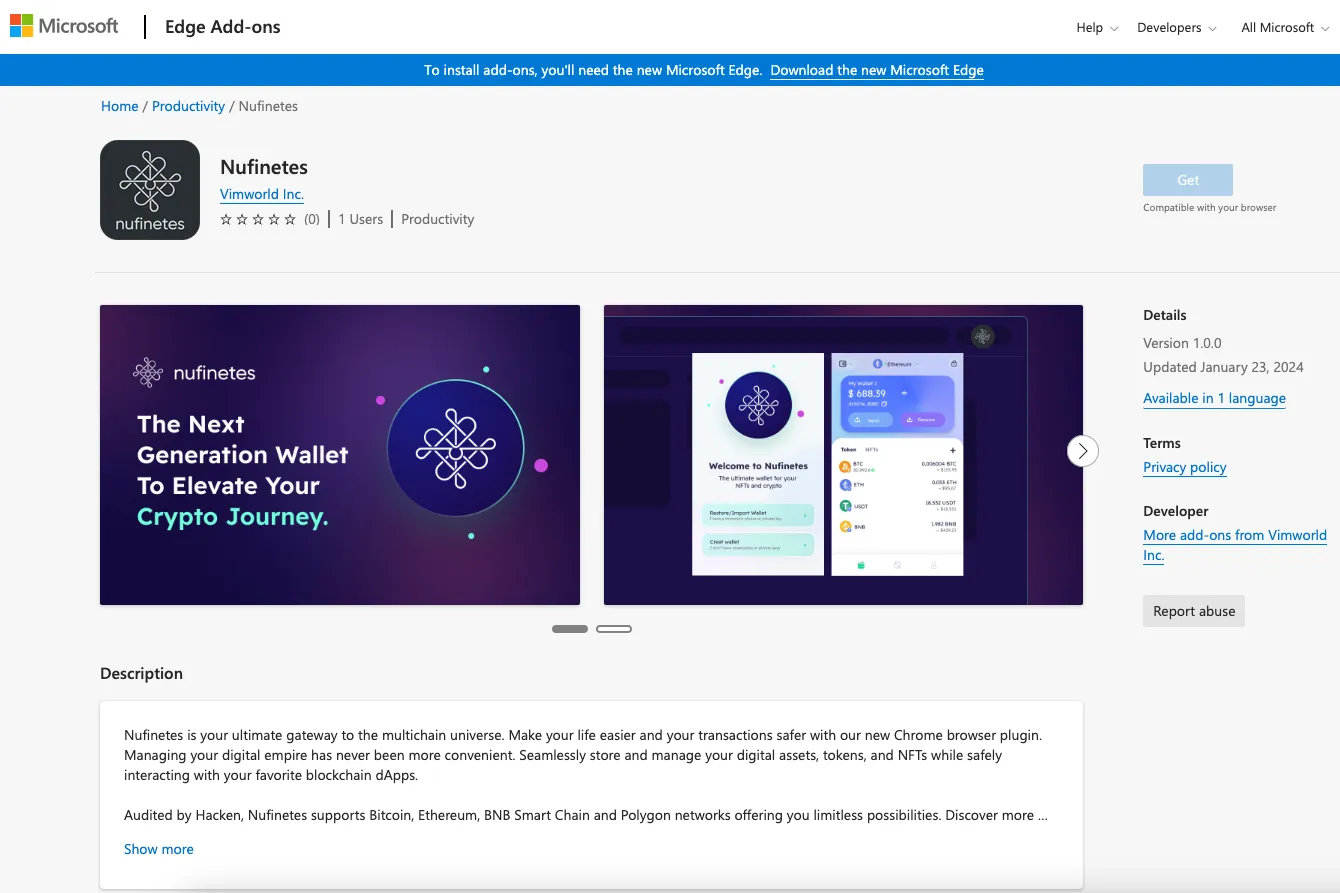The height and width of the screenshot is (893, 1340).
Task: Open the Productivity breadcrumb link
Action: tap(188, 106)
